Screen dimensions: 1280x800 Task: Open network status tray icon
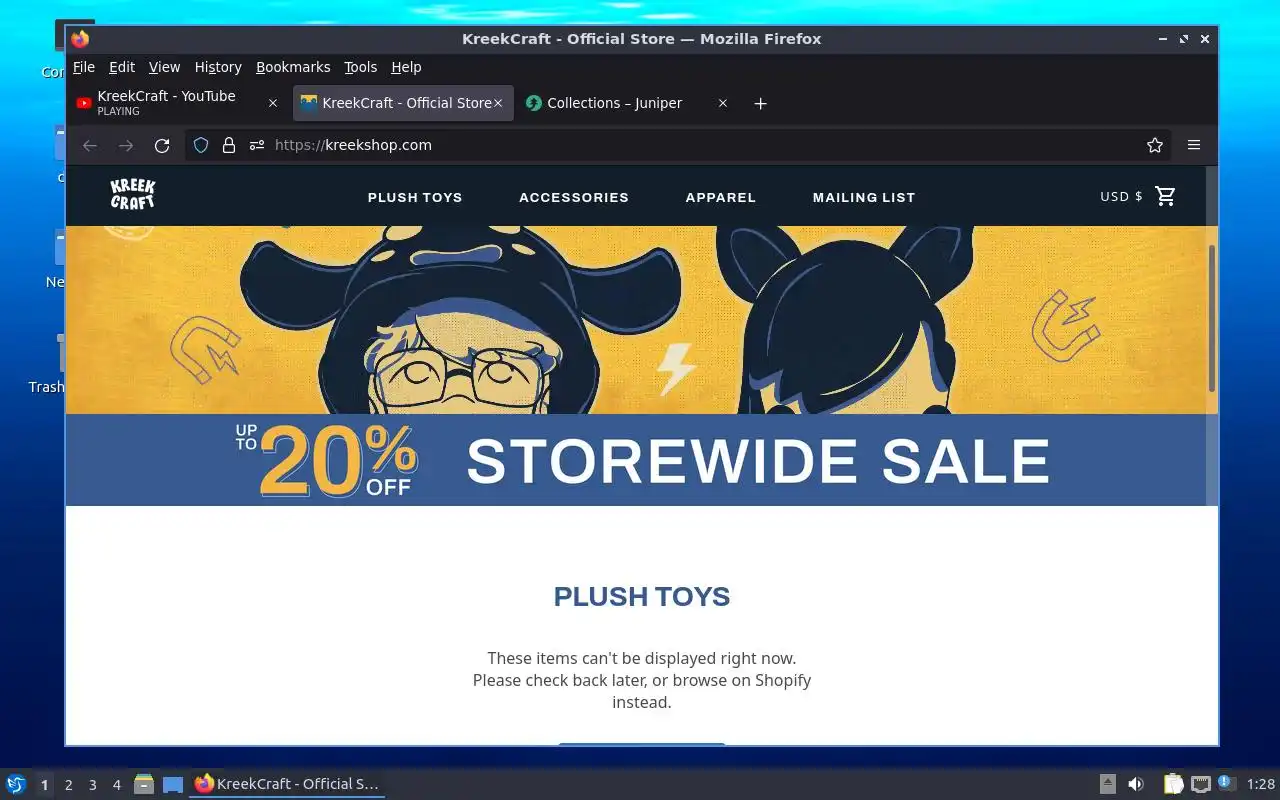(1200, 784)
